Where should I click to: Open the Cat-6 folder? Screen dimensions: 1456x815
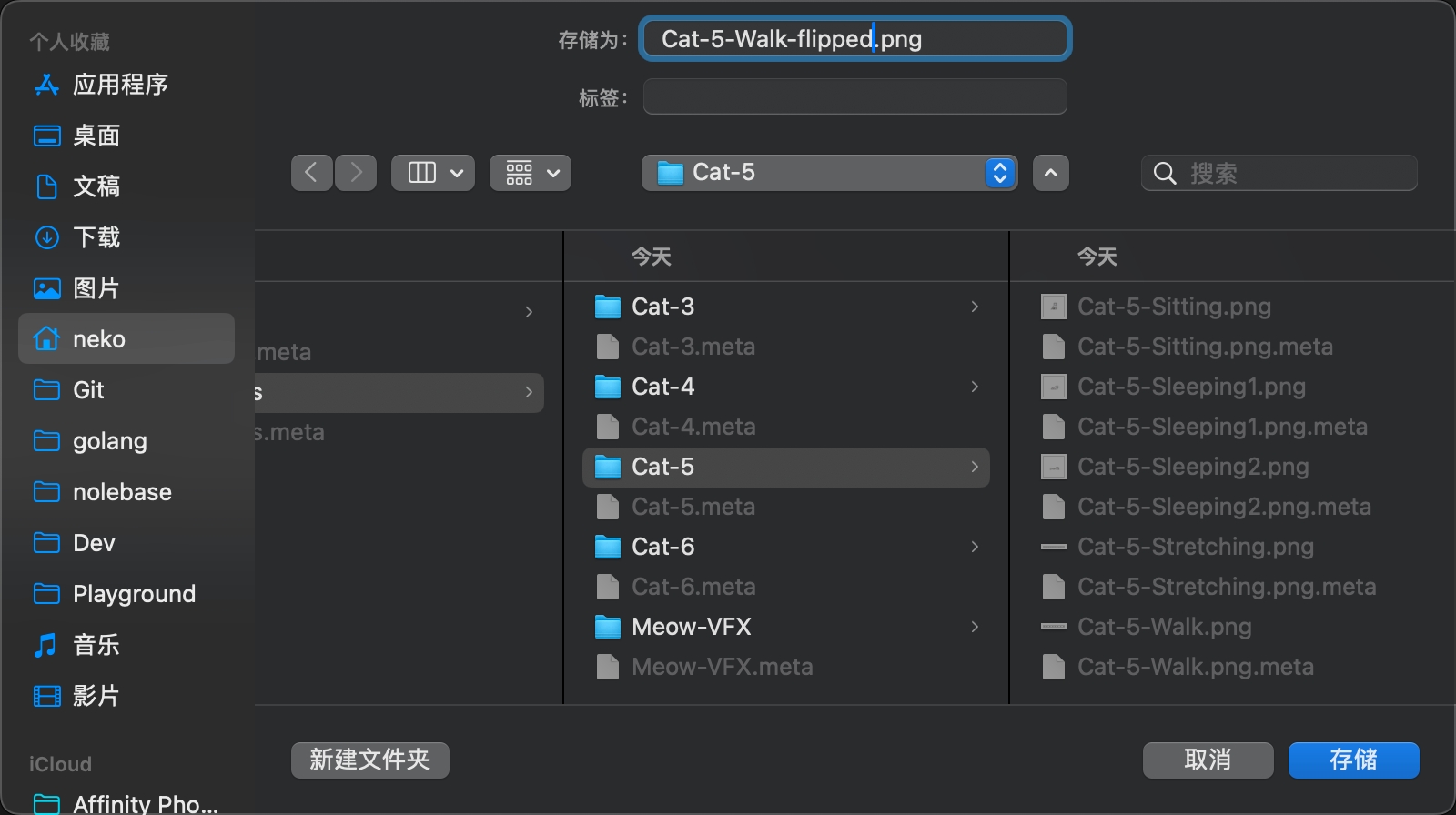(x=662, y=547)
